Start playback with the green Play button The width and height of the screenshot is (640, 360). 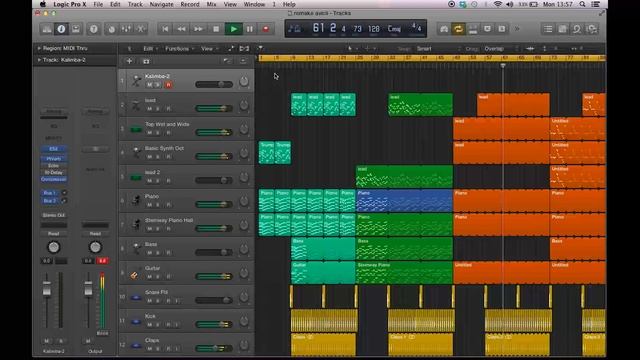[x=233, y=29]
